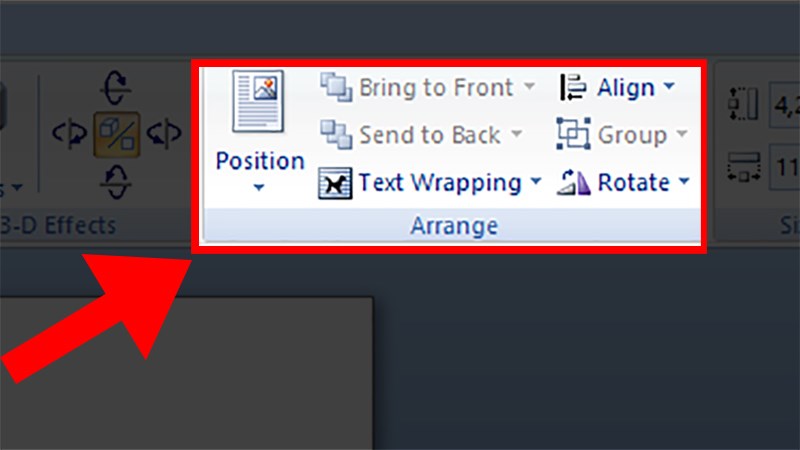The width and height of the screenshot is (800, 450).
Task: Click the Text Wrapping dog icon
Action: tap(335, 183)
